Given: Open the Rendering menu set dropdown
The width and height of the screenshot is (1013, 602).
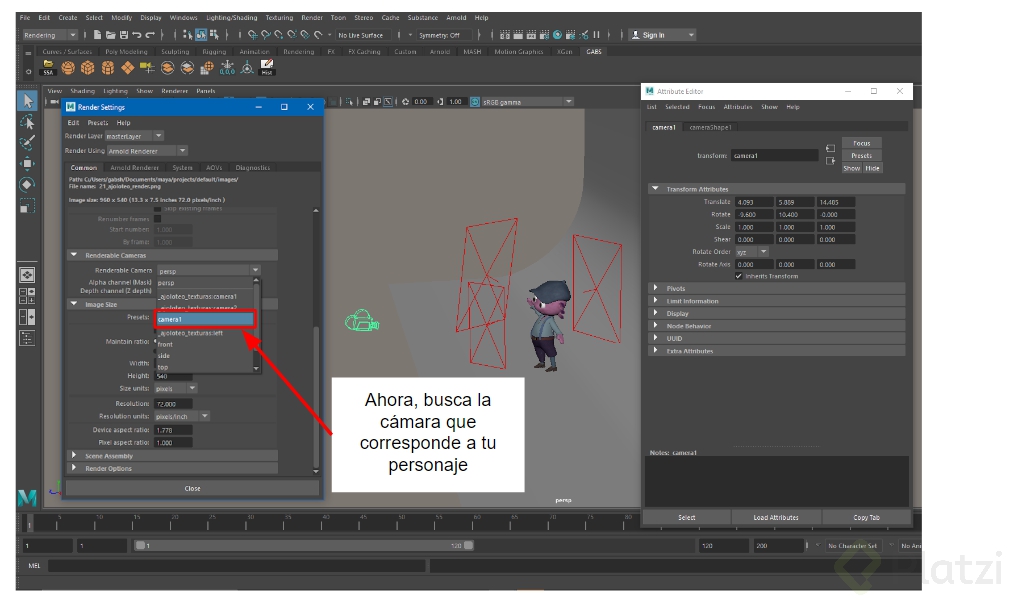Looking at the screenshot, I should [x=50, y=35].
